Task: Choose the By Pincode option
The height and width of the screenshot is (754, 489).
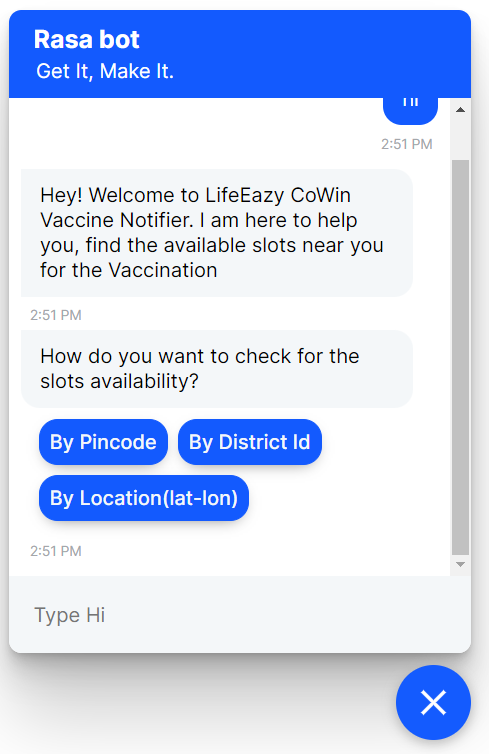Action: click(103, 442)
